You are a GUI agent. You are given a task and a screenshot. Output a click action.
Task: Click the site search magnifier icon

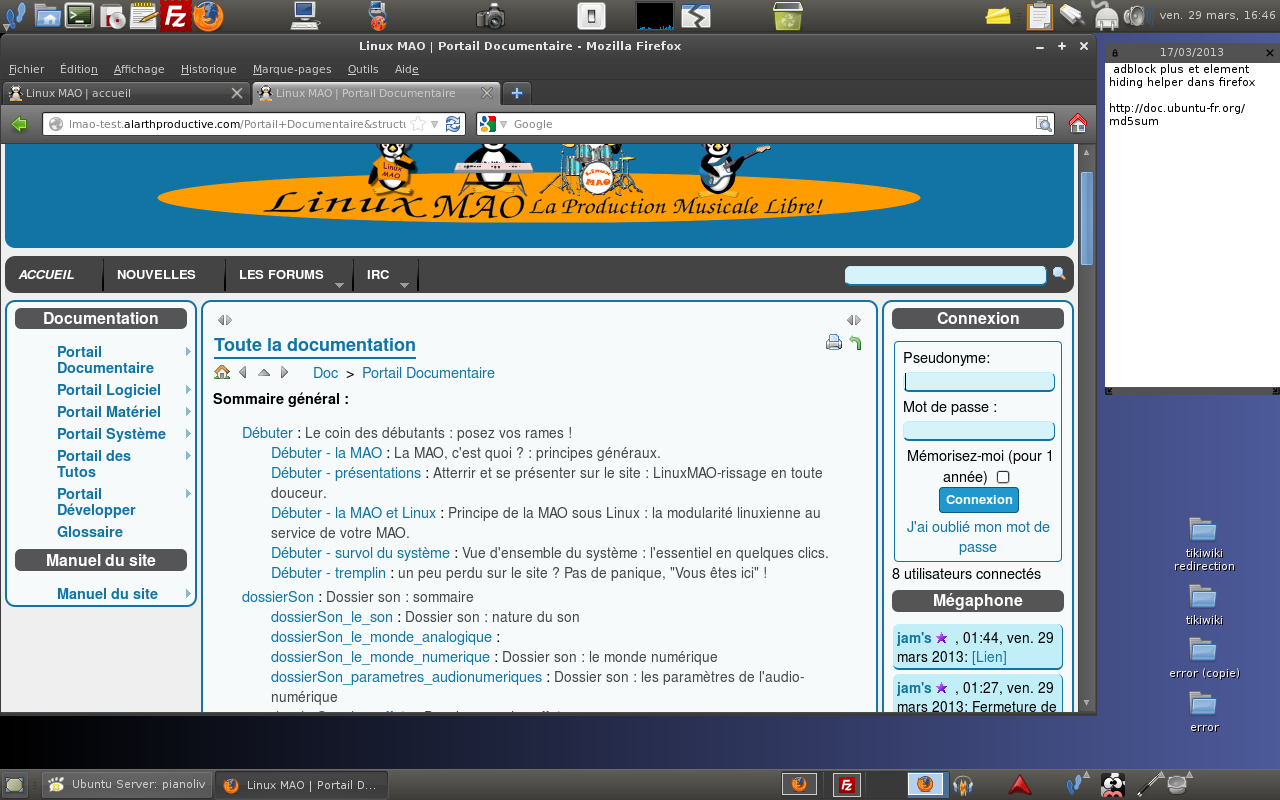tap(1059, 273)
